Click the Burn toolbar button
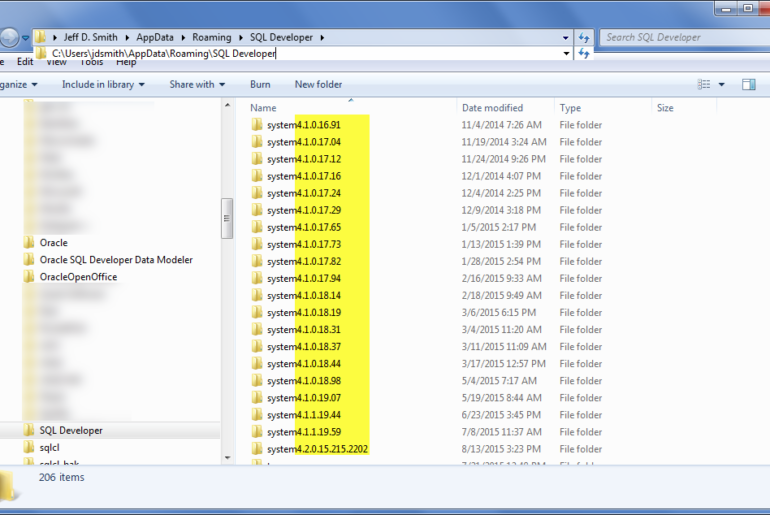 click(260, 84)
